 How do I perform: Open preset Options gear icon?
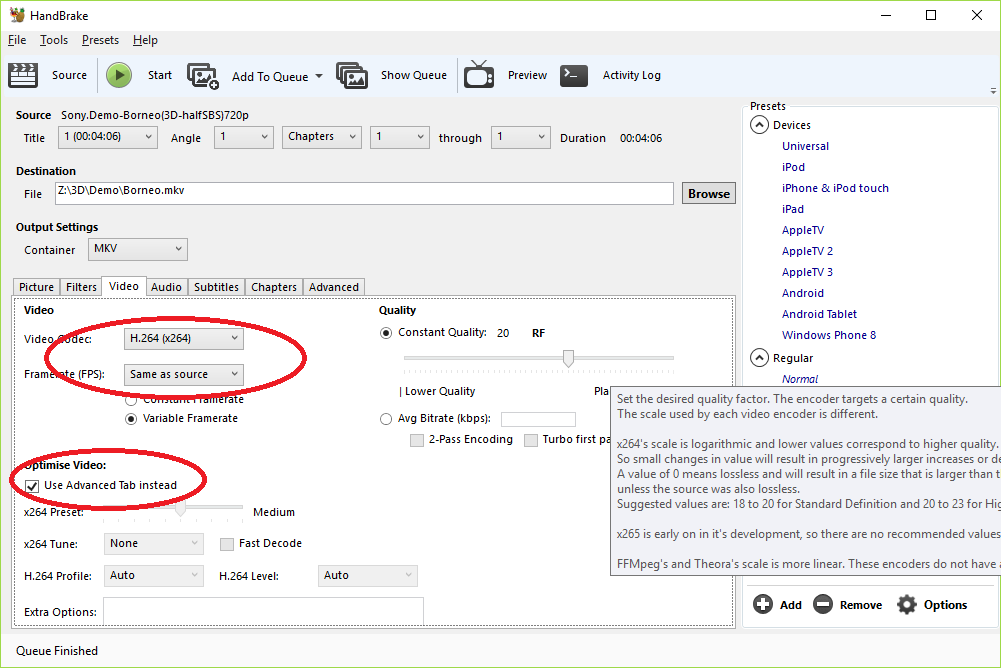coord(906,604)
